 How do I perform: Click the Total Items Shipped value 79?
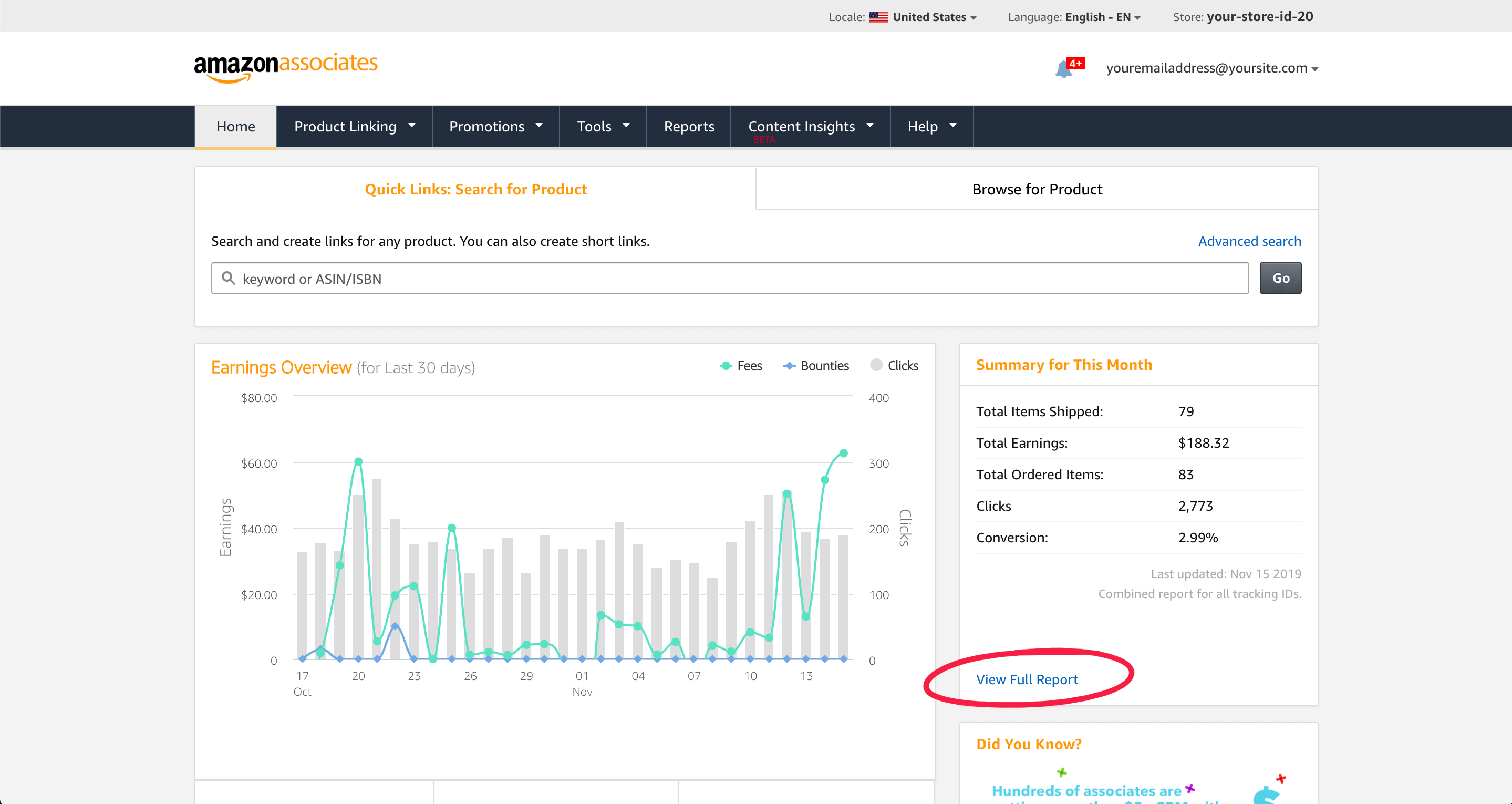point(1186,411)
